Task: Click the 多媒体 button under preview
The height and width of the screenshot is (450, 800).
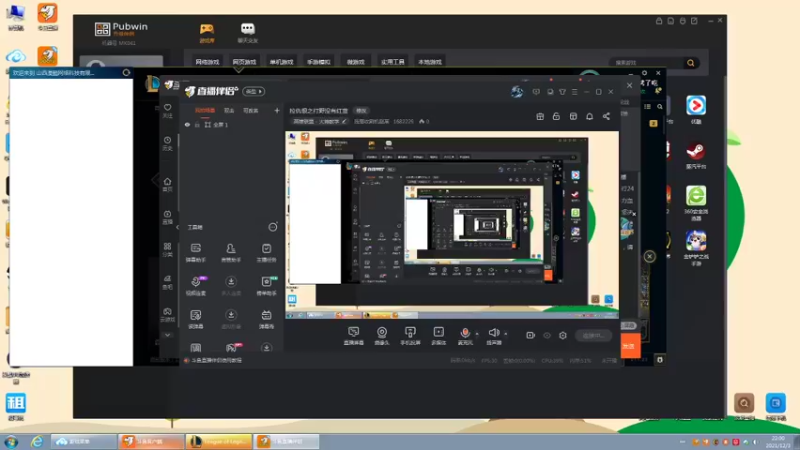Action: tap(439, 336)
